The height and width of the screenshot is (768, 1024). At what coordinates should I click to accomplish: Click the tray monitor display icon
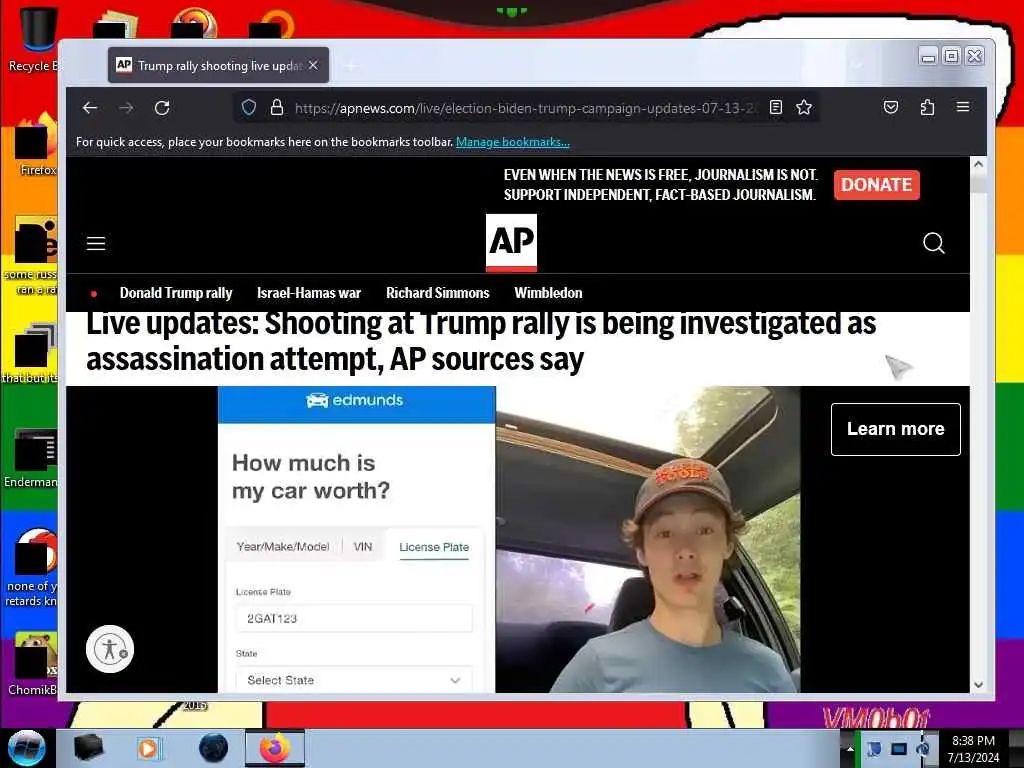(899, 749)
